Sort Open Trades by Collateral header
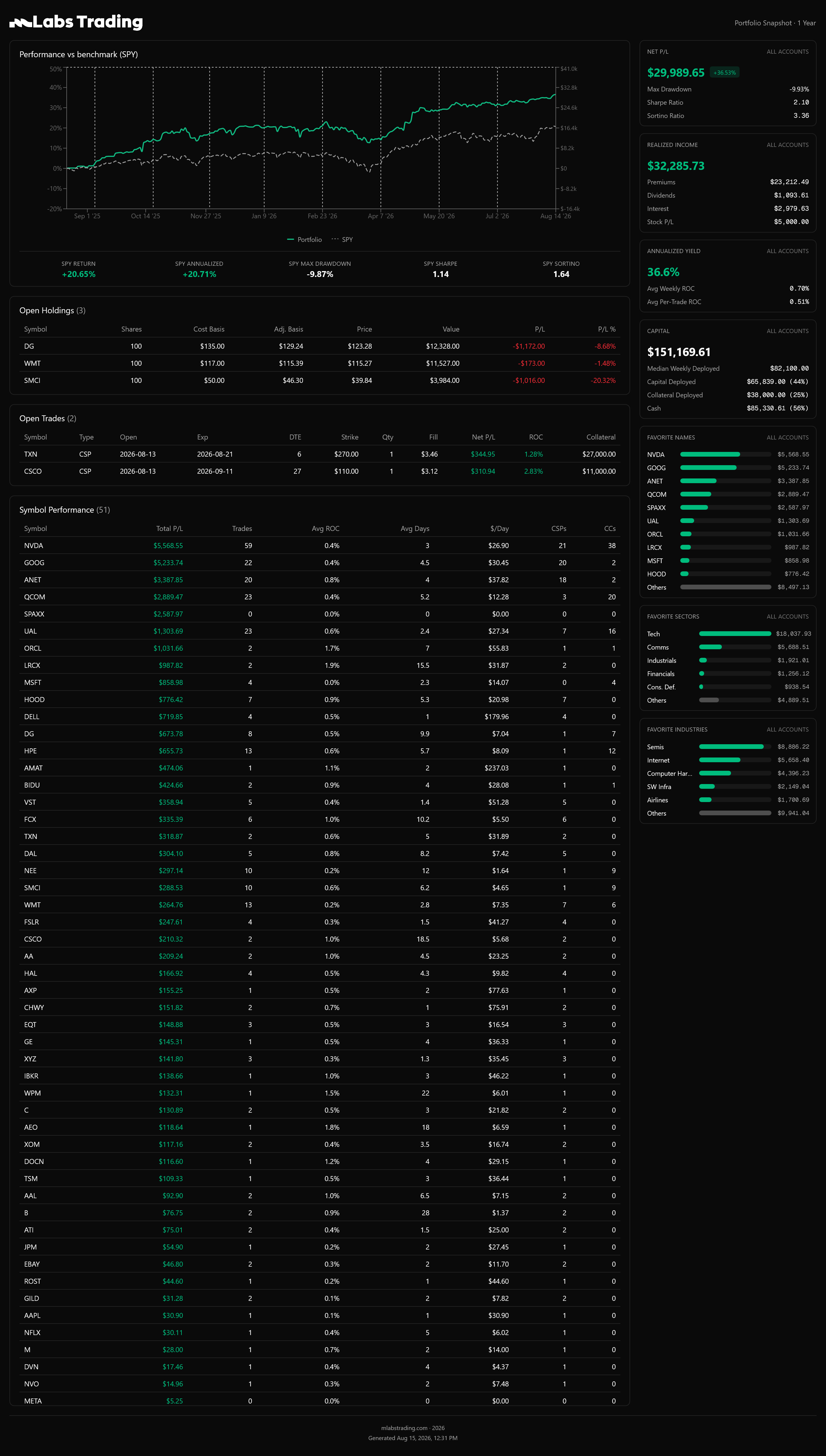This screenshot has width=826, height=1456. pyautogui.click(x=601, y=437)
